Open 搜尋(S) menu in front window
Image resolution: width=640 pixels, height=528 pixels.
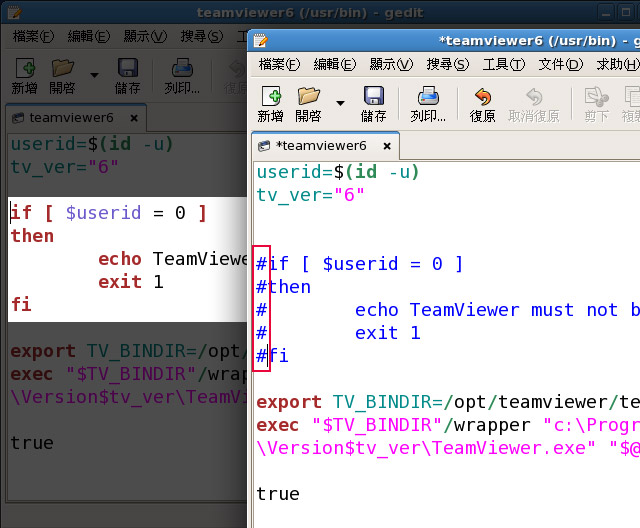point(447,64)
